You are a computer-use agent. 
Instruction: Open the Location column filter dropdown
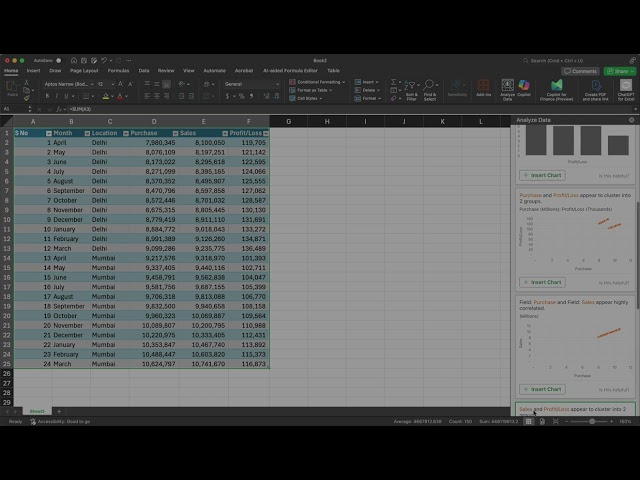tap(126, 133)
